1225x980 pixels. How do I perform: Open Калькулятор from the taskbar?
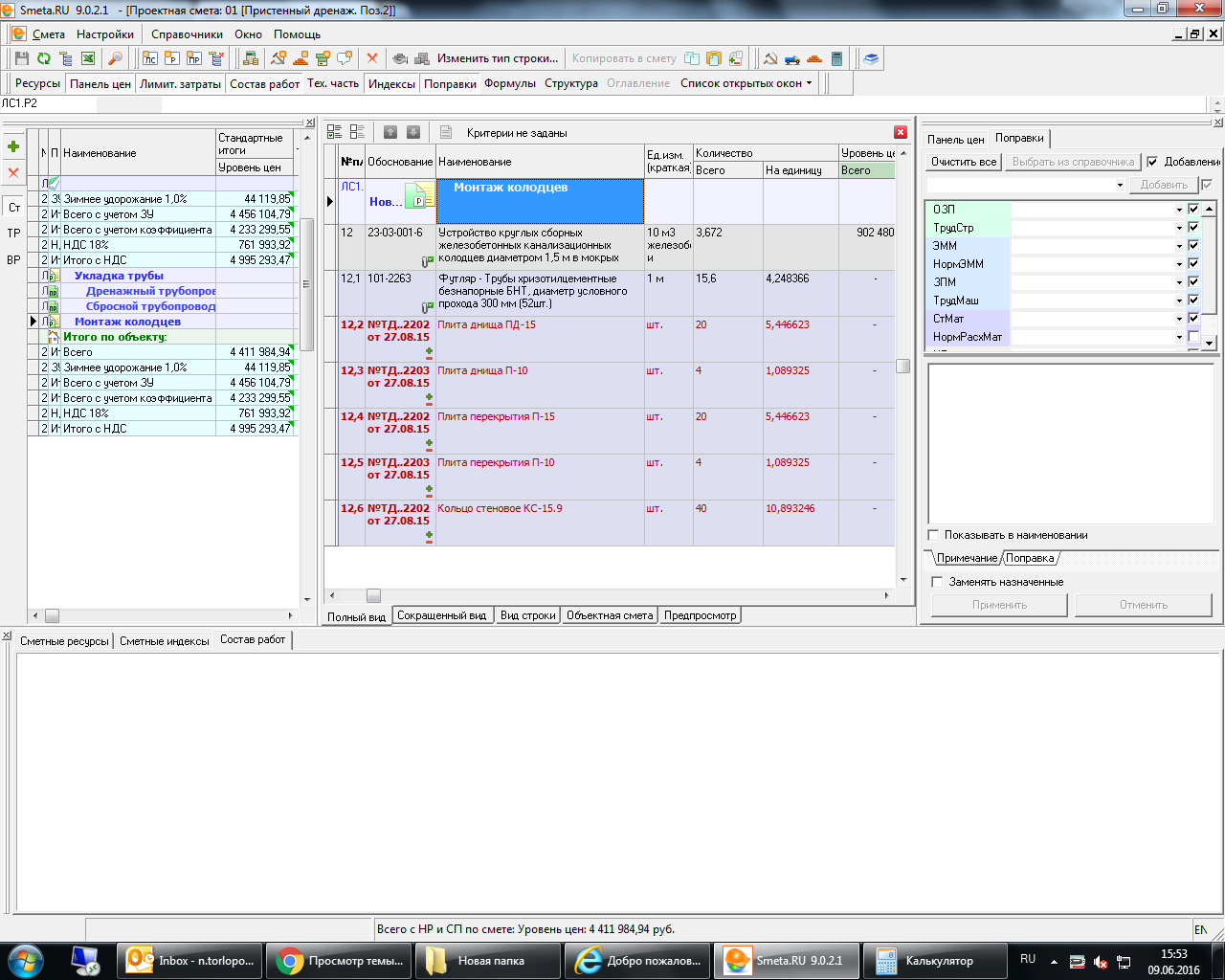tap(934, 961)
